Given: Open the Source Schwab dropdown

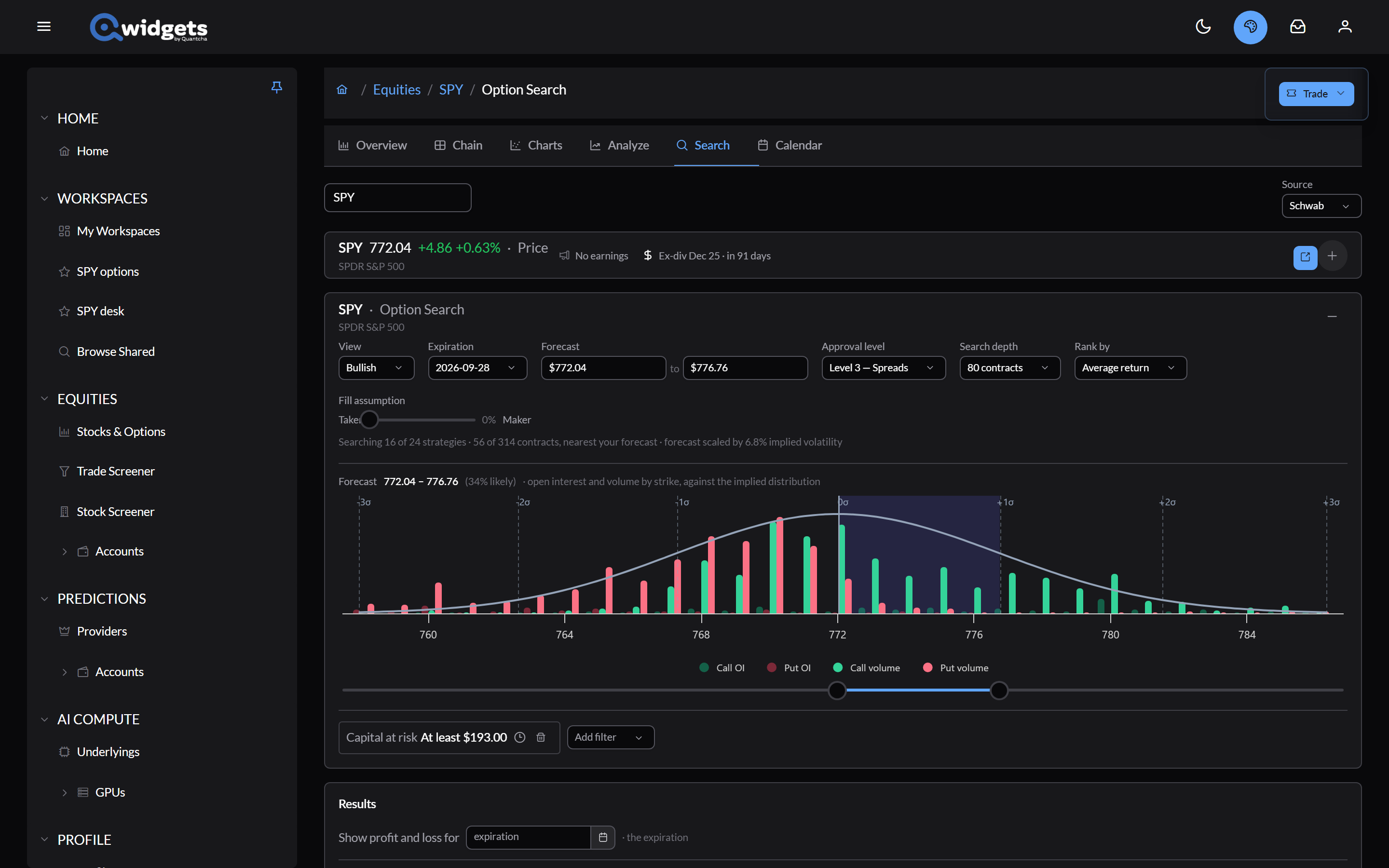Looking at the screenshot, I should point(1321,206).
